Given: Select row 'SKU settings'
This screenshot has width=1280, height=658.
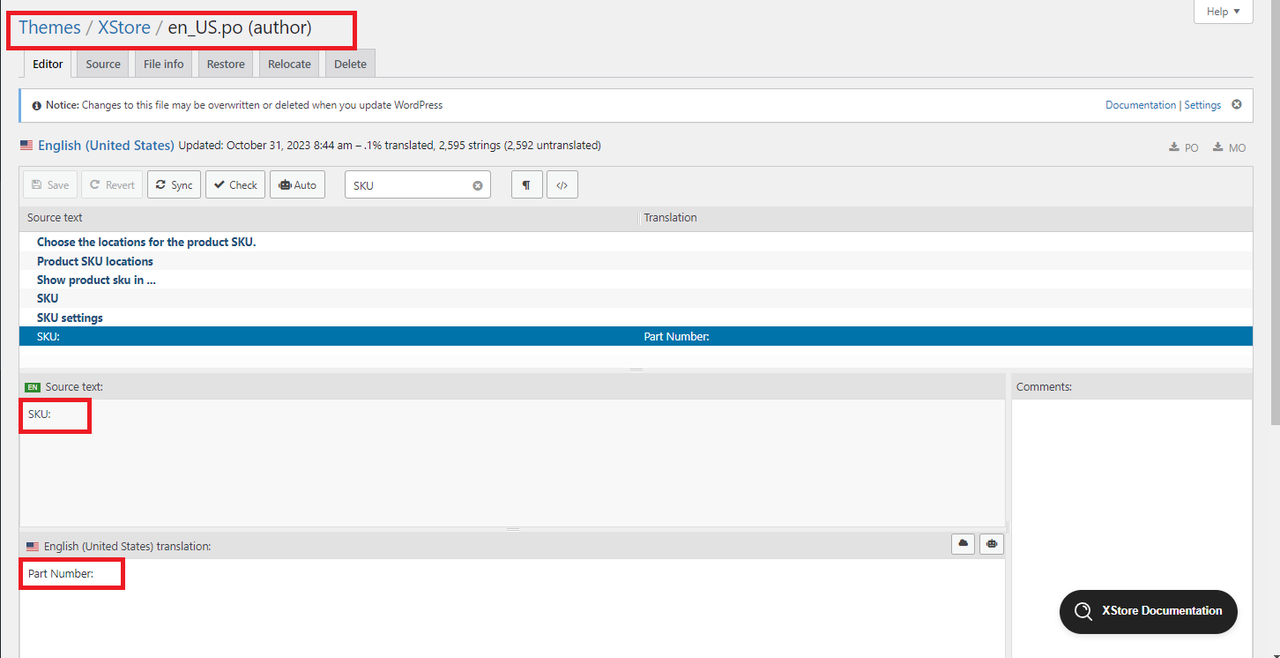Looking at the screenshot, I should pos(635,318).
